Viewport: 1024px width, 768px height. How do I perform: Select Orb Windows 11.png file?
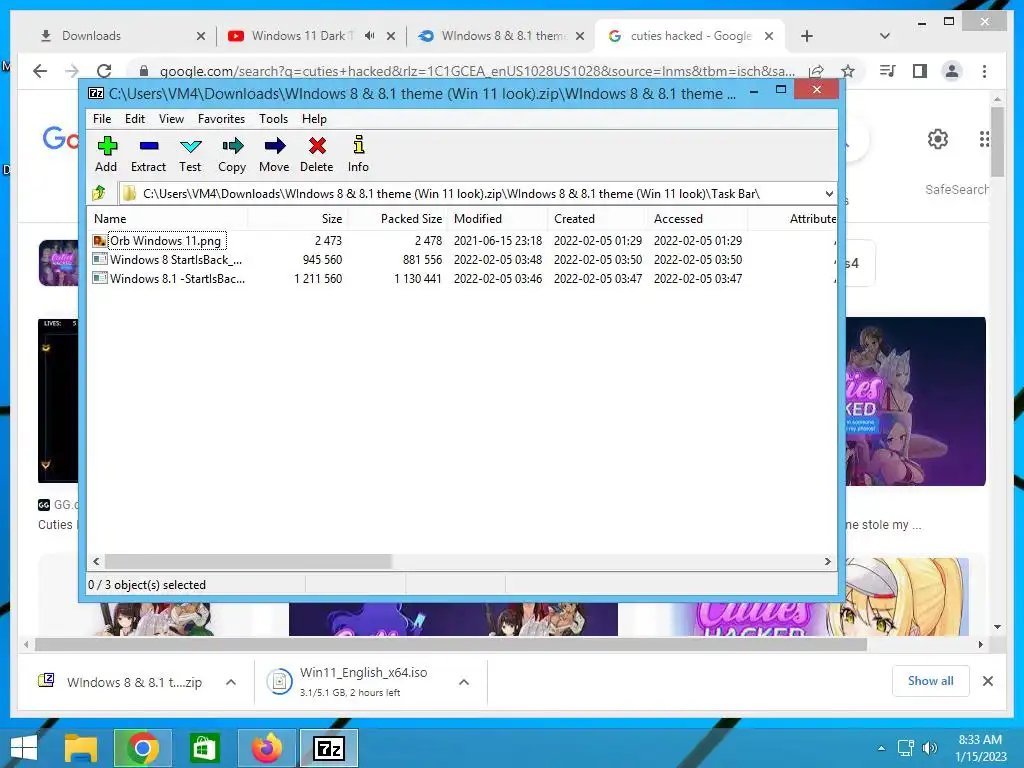tap(165, 240)
